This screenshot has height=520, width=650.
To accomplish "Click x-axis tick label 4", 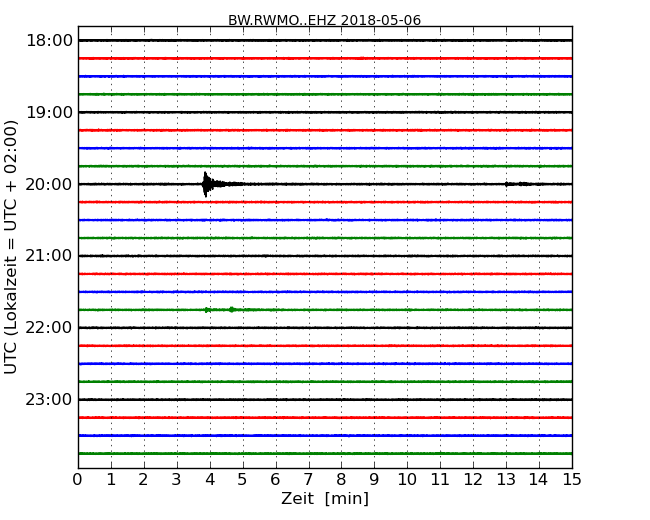I will coord(210,480).
